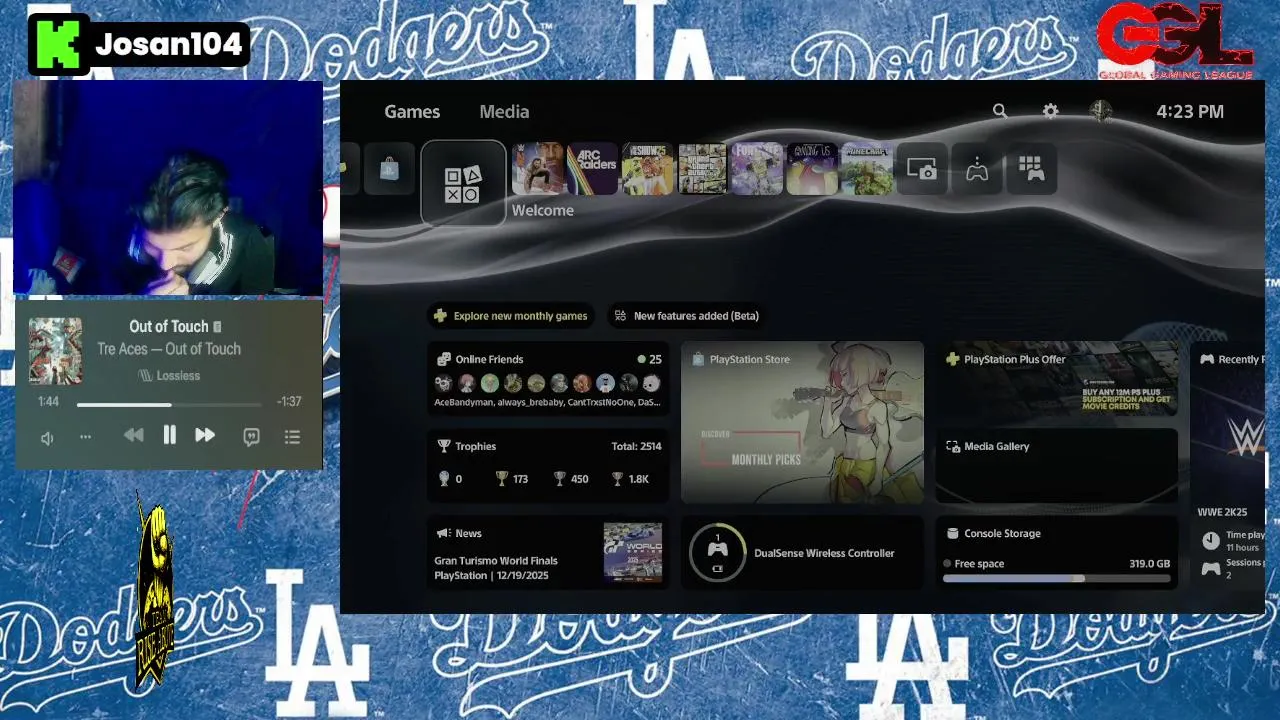Click the Kick logo beside Josan104
This screenshot has height=720, width=1280.
click(x=59, y=44)
